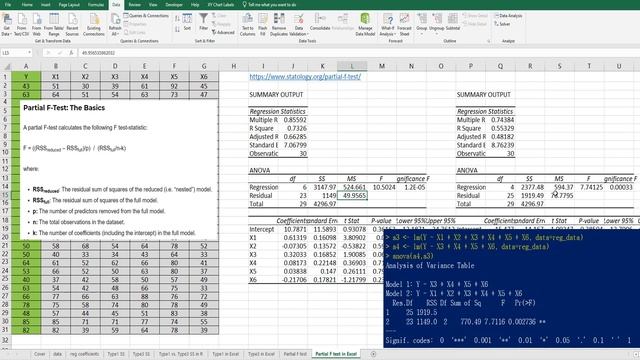This screenshot has width=640, height=360.
Task: Open Advanced filter options
Action: click(x=223, y=32)
